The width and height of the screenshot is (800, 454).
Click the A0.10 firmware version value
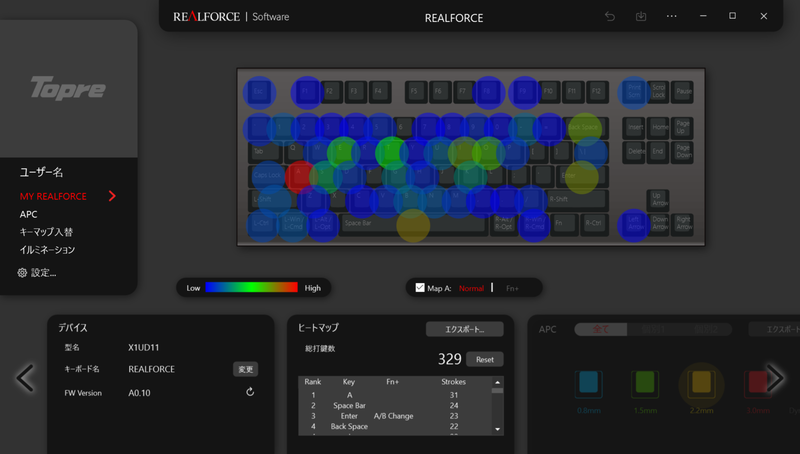pos(139,393)
